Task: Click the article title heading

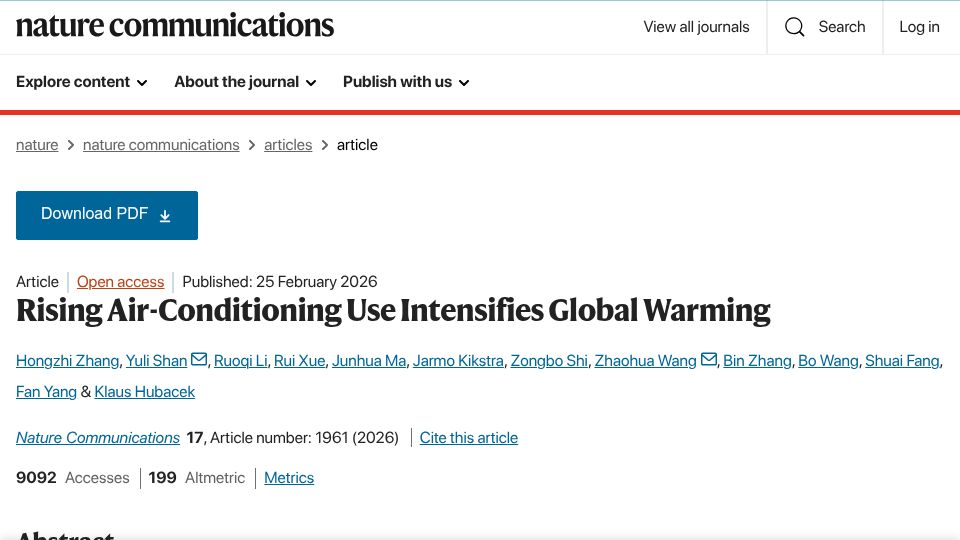Action: (x=393, y=310)
